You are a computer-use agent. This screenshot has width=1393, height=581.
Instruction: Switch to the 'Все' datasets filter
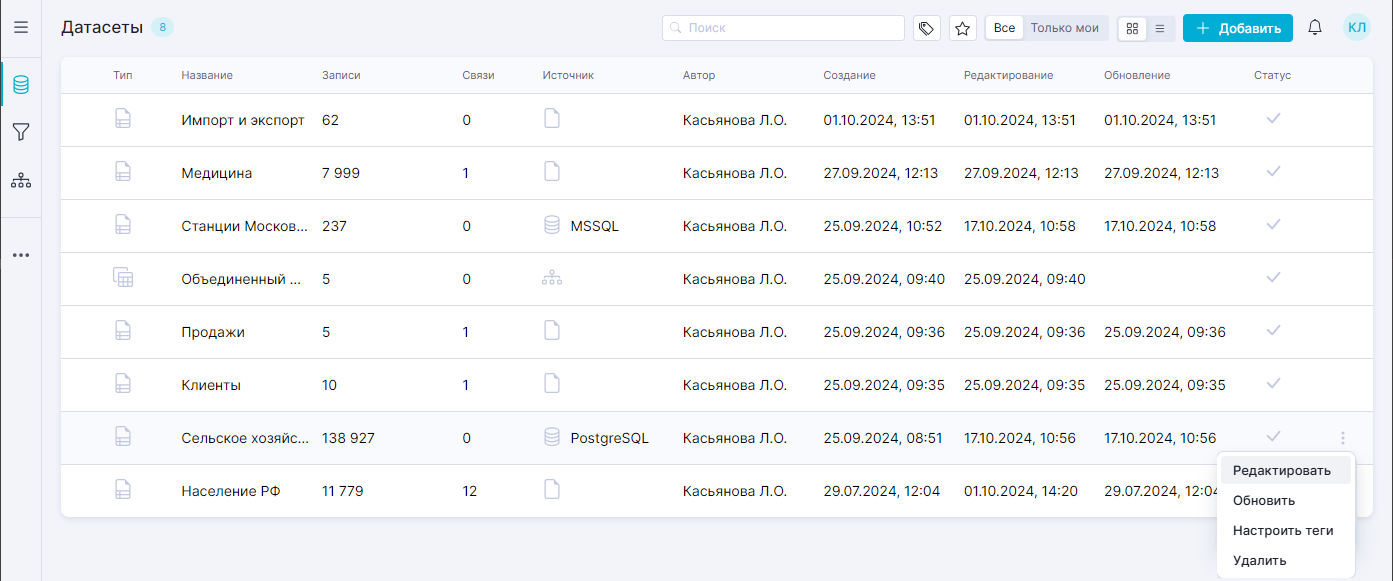pos(1004,28)
